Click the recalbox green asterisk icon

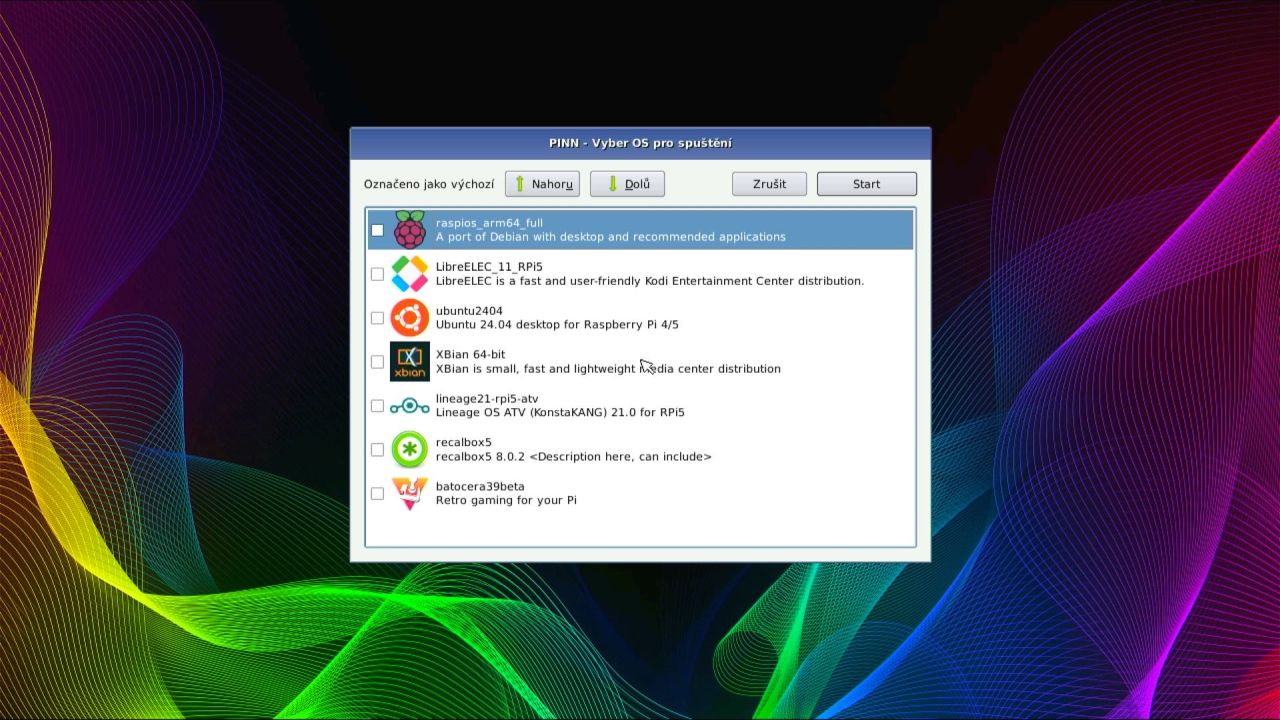[409, 450]
